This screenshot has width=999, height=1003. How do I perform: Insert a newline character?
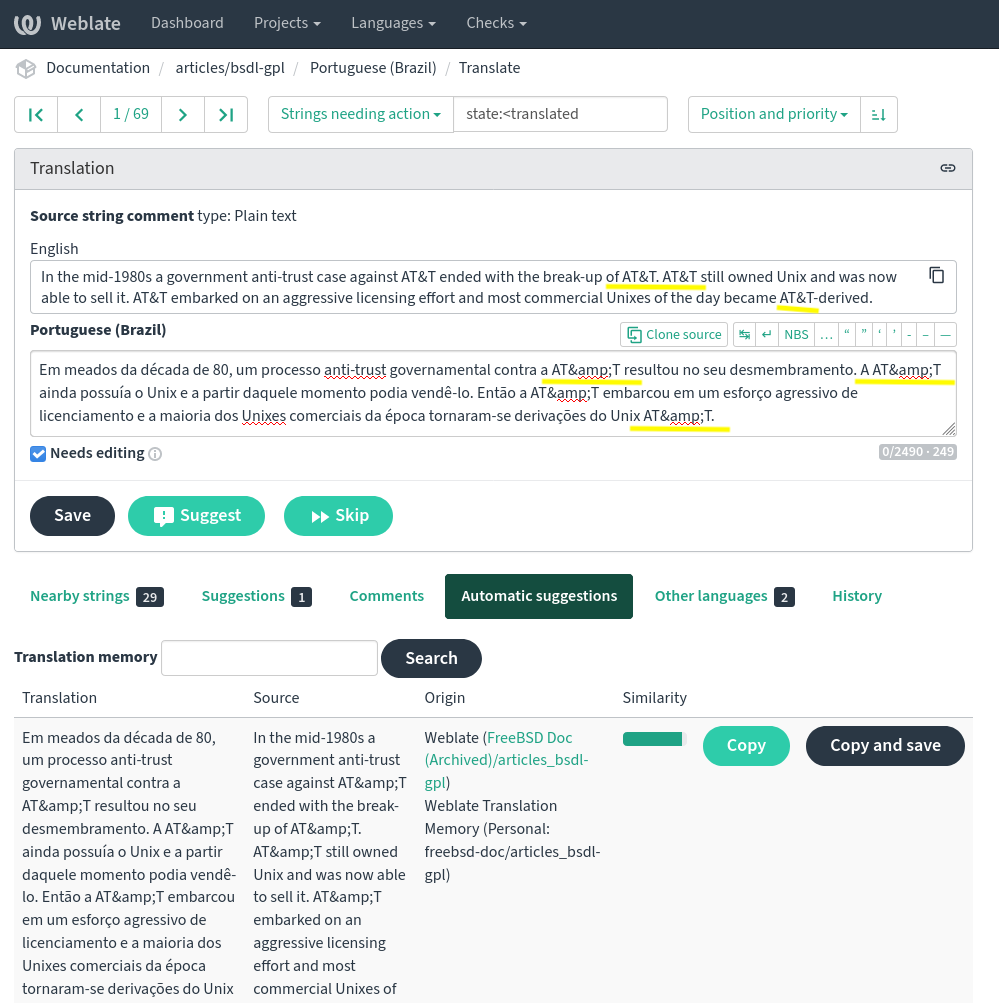tap(767, 335)
